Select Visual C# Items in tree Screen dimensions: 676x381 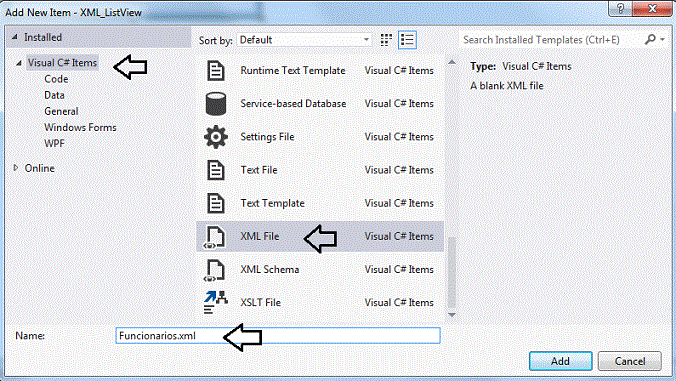(x=63, y=63)
